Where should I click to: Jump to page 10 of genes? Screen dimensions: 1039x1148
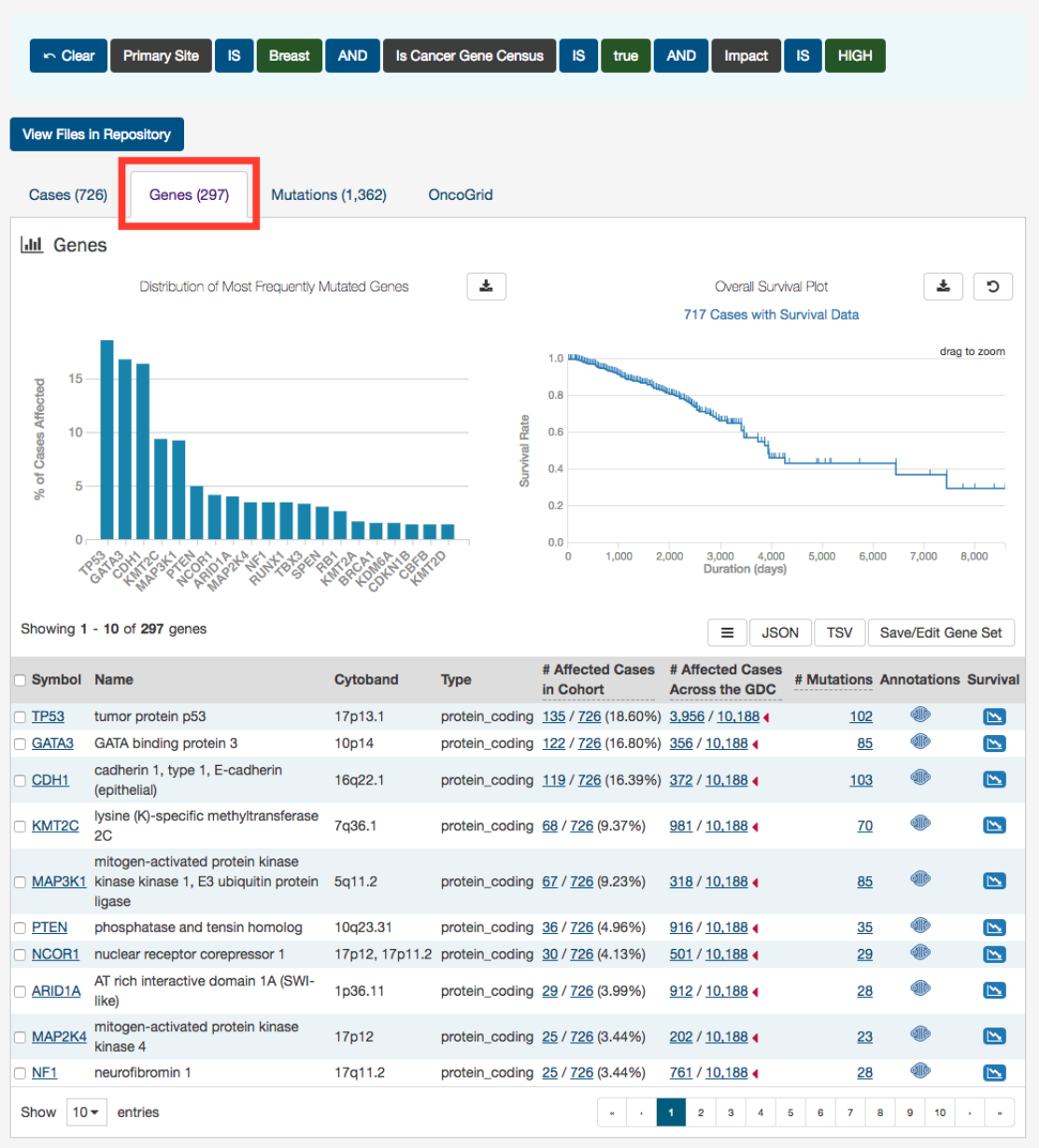click(x=940, y=1113)
